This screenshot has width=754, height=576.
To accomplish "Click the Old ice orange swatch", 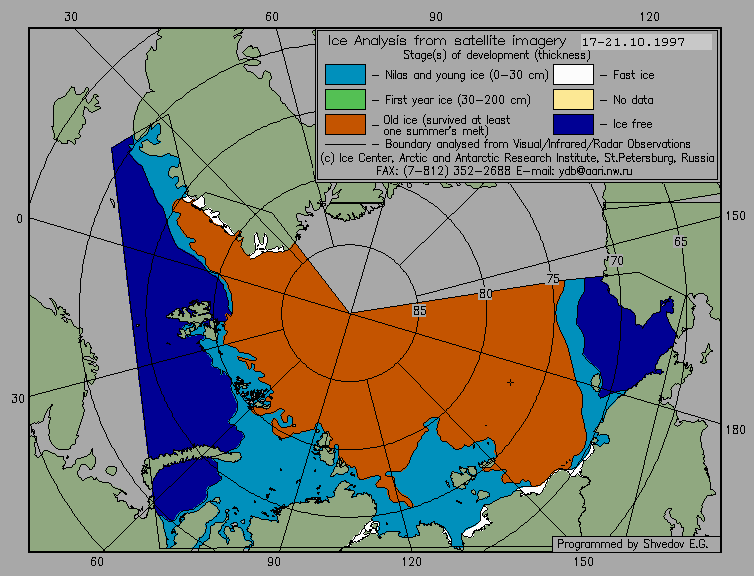I will 345,124.
